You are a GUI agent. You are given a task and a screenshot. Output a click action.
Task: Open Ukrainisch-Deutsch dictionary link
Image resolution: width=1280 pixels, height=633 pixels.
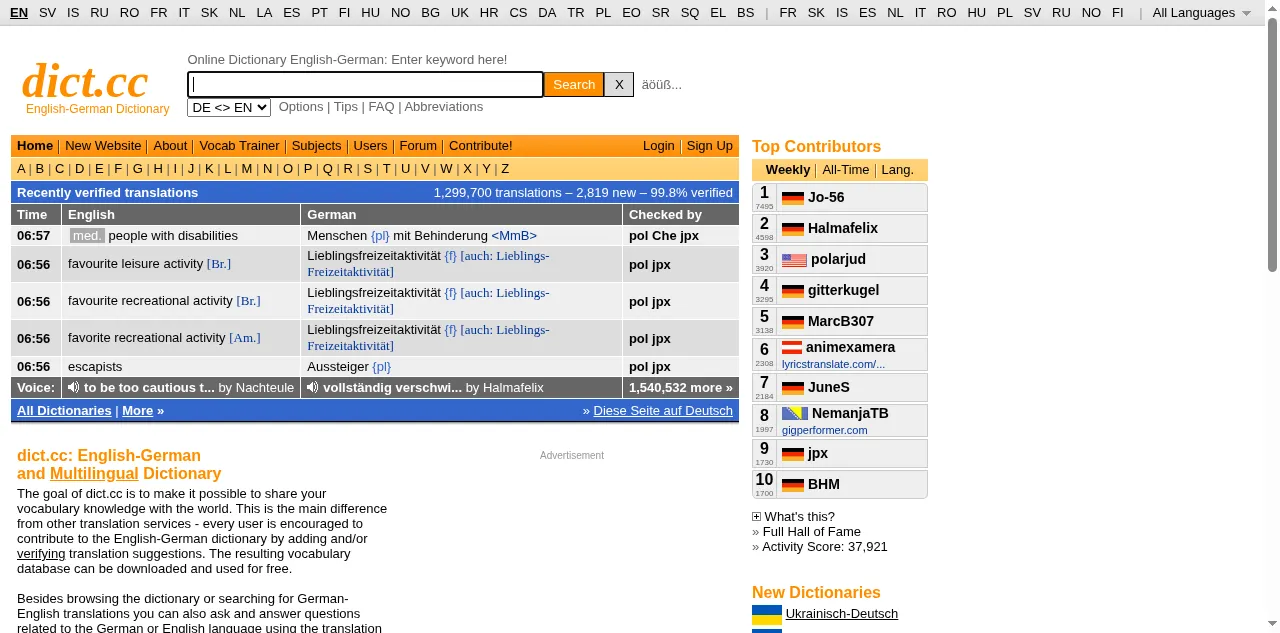[x=842, y=614]
